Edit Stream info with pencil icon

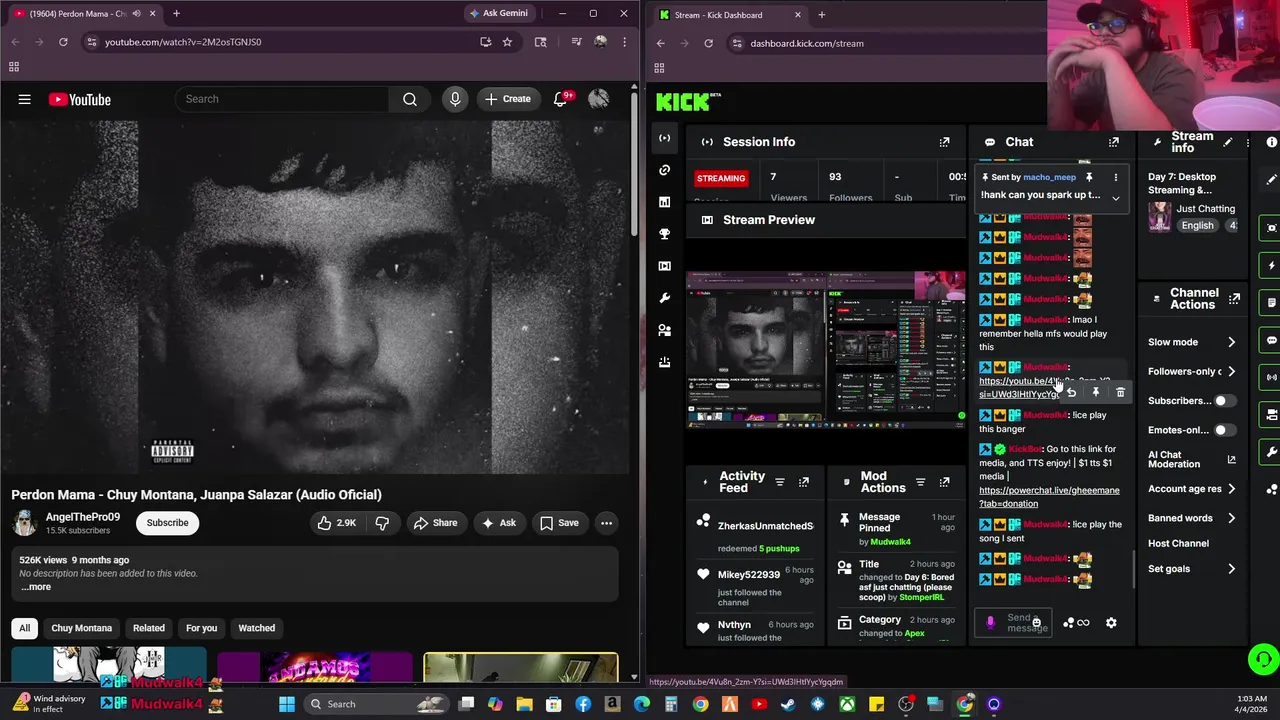click(1228, 142)
